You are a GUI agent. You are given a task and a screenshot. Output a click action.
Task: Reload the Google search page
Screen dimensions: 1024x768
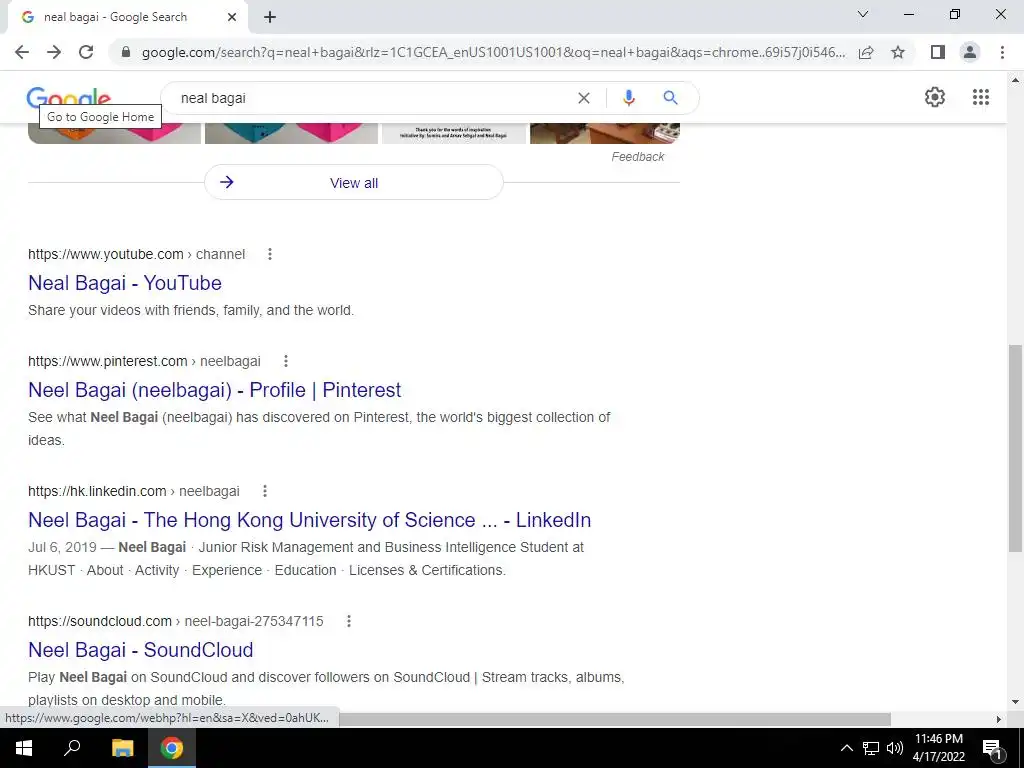86,52
